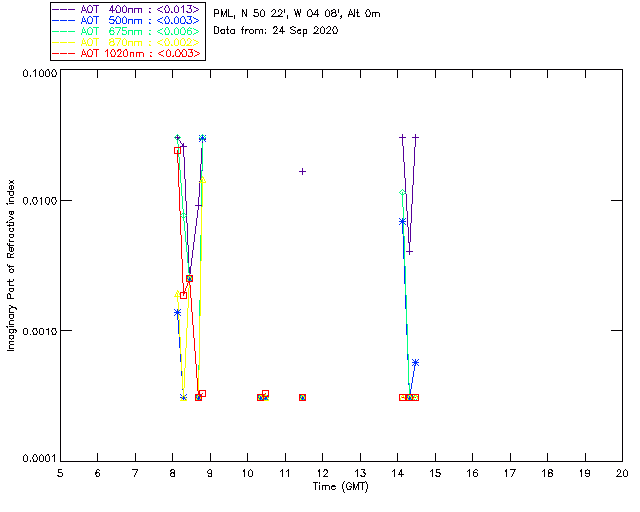Click the red square marker near 10.5 GMT

tap(265, 394)
